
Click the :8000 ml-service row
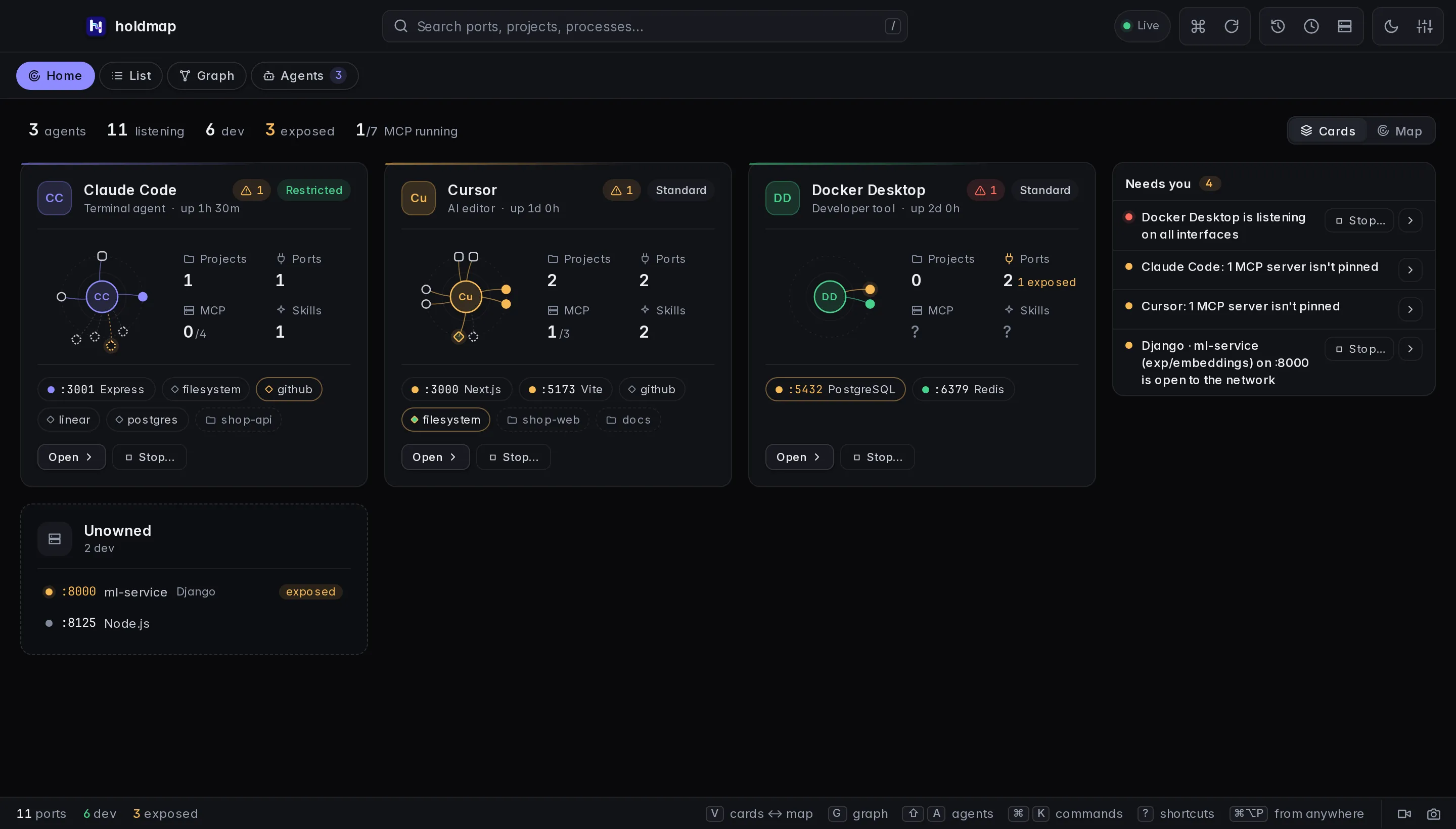click(194, 592)
